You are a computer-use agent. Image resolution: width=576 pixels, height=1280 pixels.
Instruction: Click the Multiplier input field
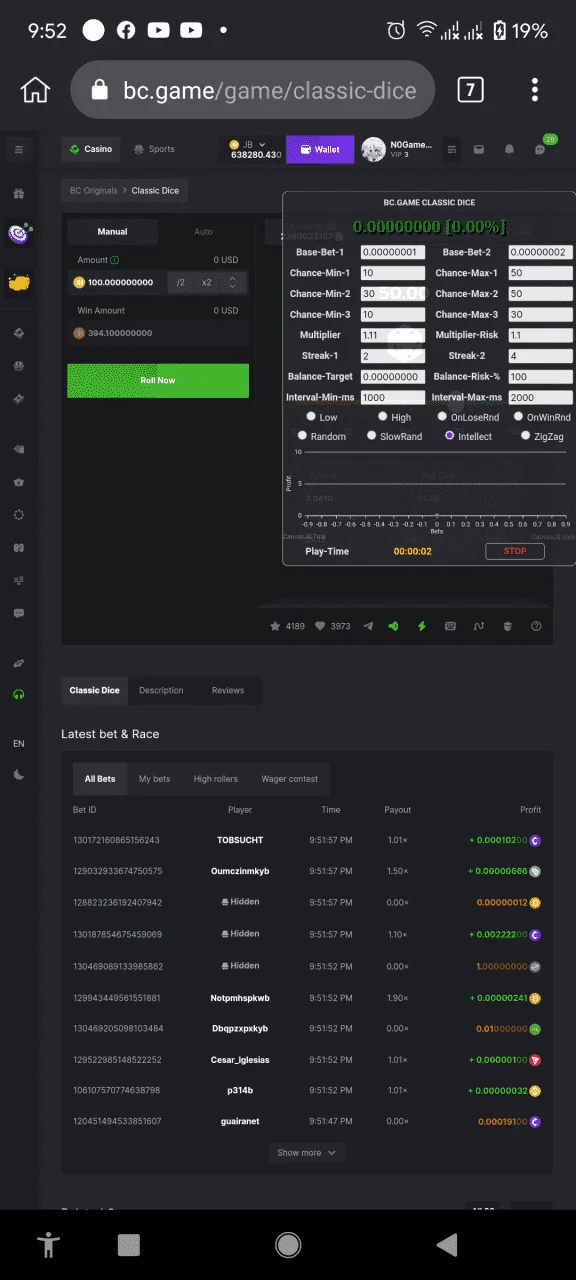(393, 335)
